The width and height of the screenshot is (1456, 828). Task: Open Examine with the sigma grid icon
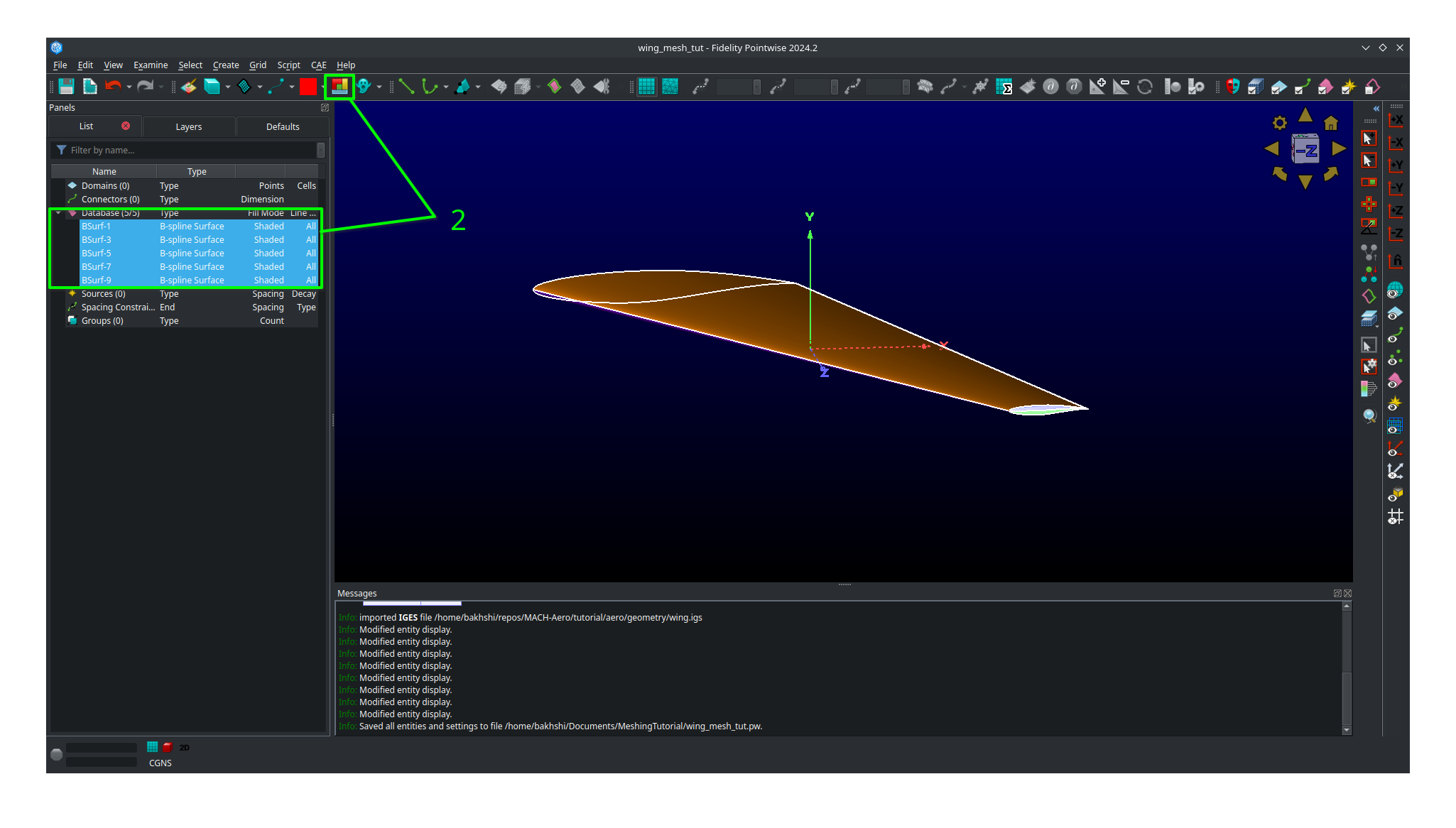click(x=1006, y=87)
